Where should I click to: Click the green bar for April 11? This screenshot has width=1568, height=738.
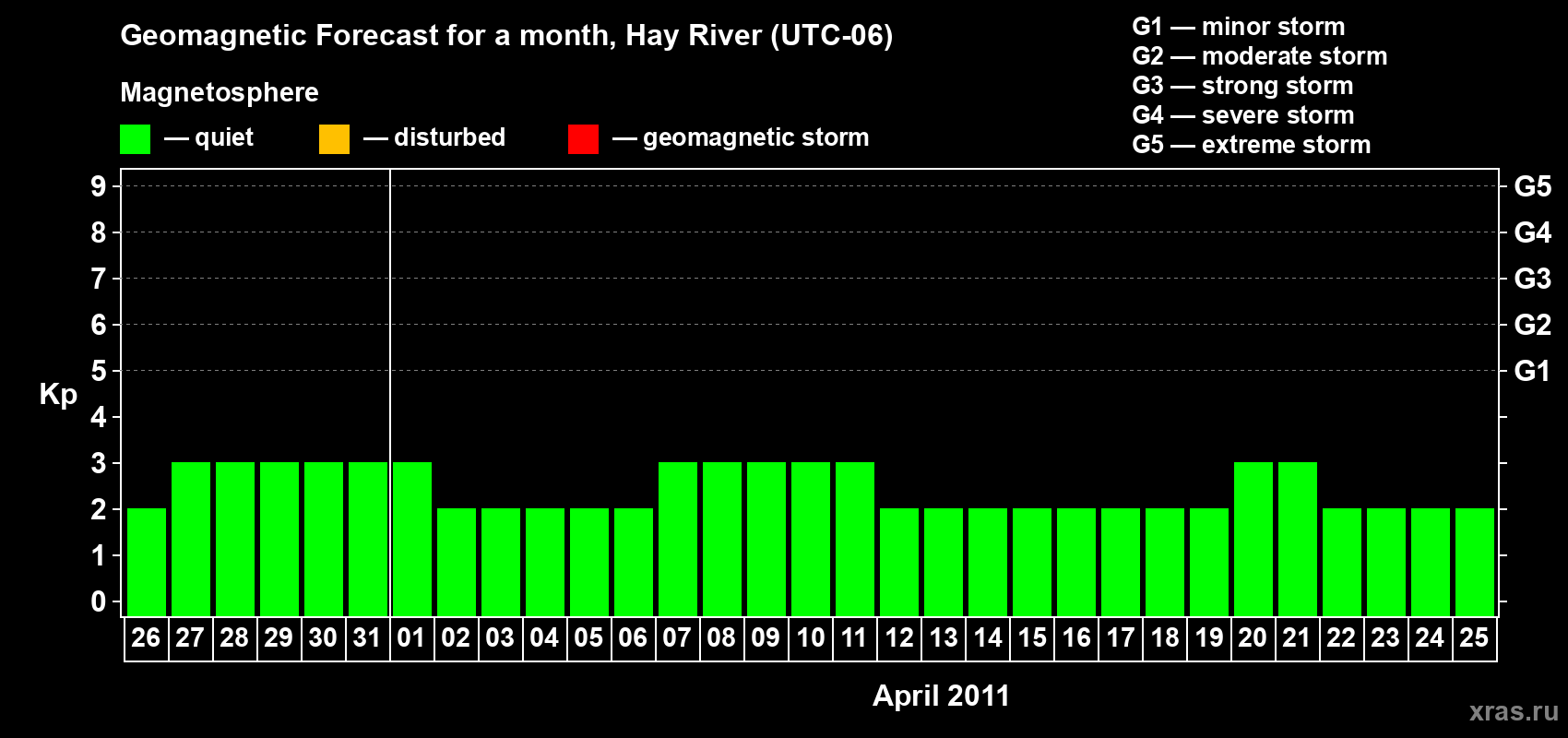855,539
